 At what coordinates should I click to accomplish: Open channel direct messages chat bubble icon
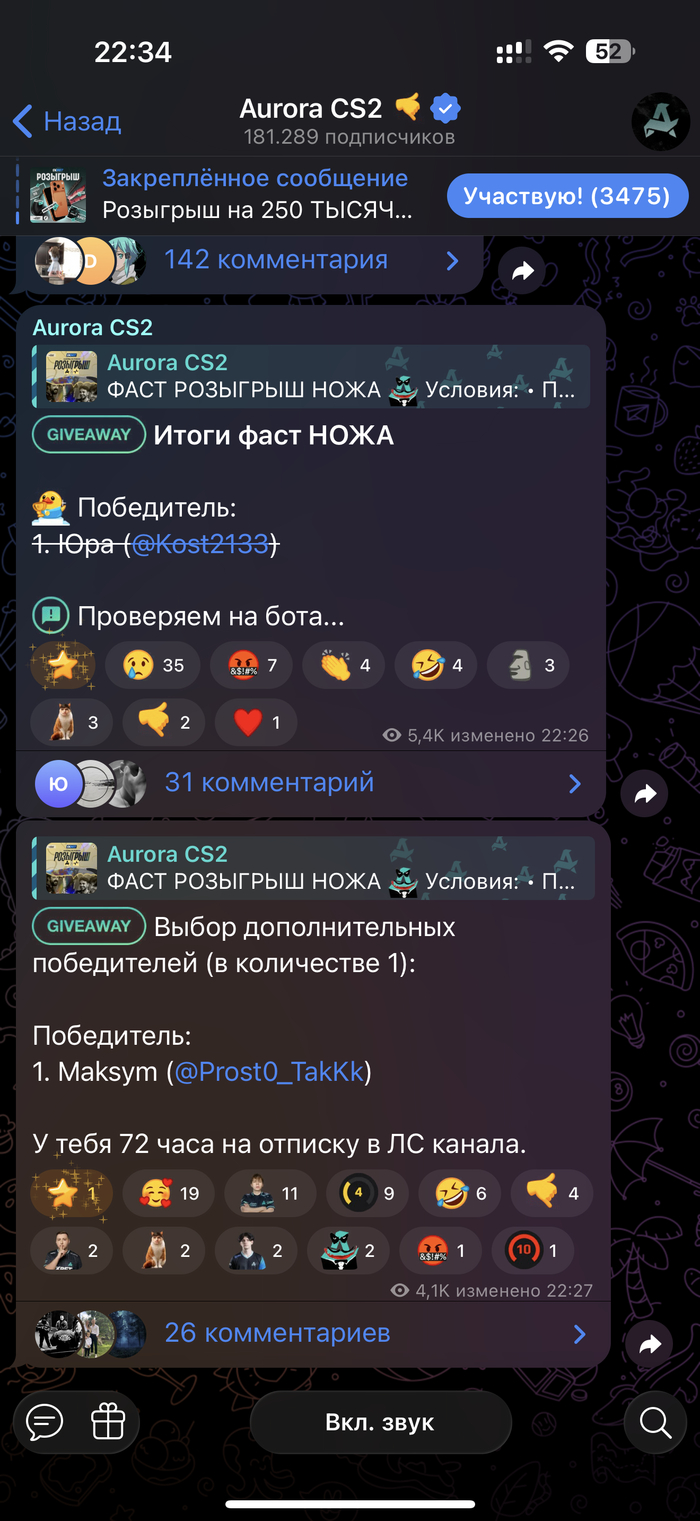coord(45,1421)
